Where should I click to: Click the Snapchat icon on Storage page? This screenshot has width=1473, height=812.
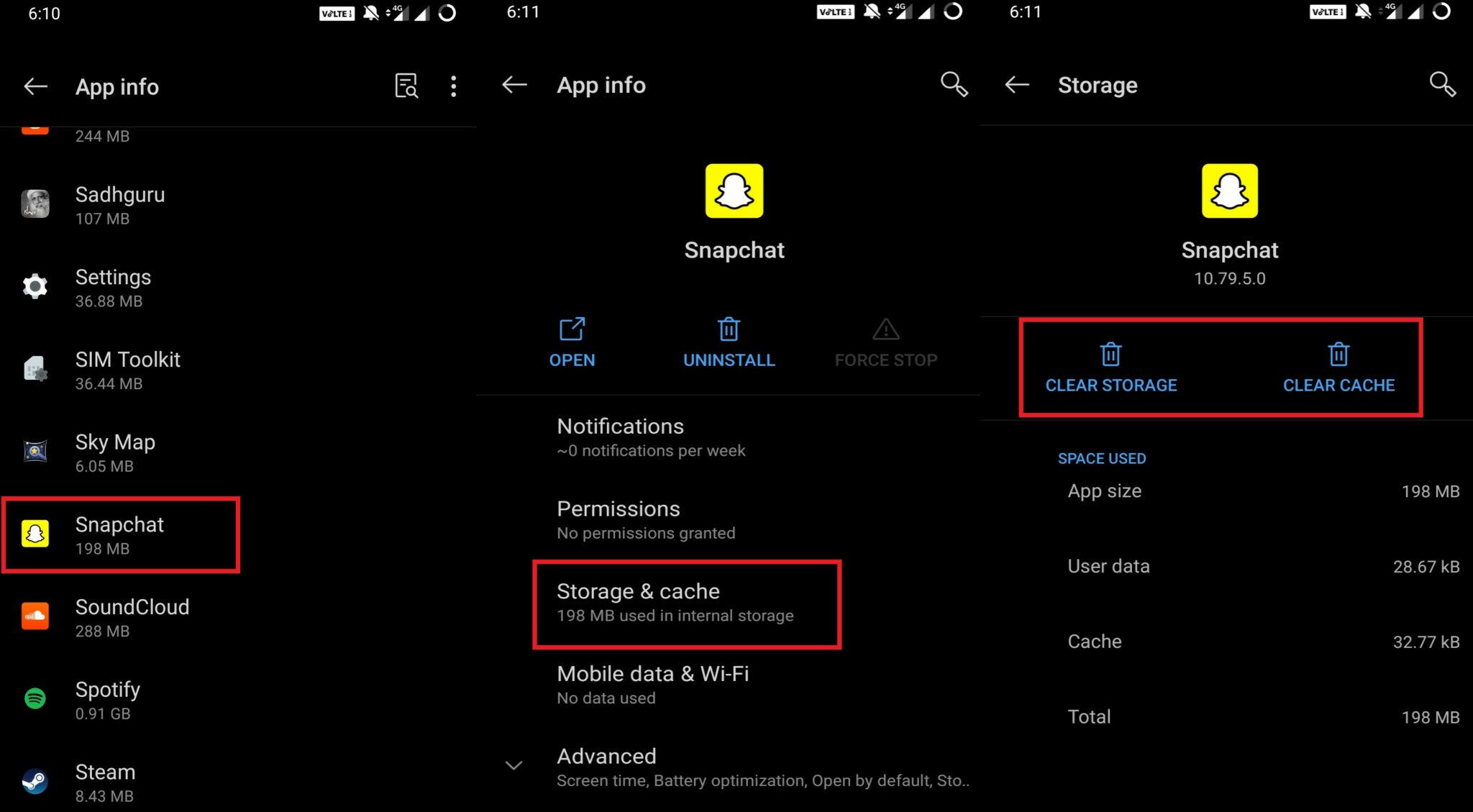[x=1228, y=191]
